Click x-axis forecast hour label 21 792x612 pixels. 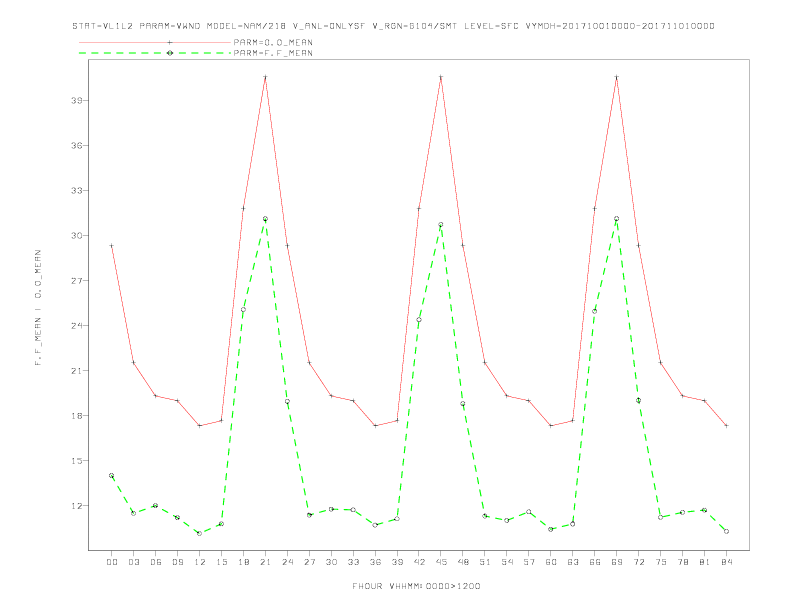(265, 562)
